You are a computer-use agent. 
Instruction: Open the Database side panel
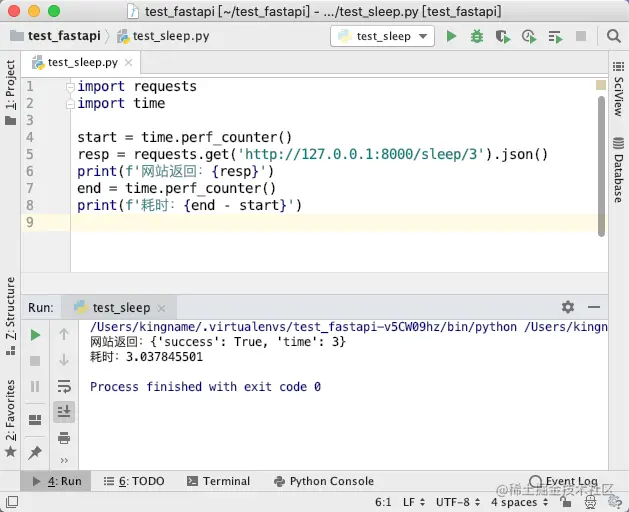tap(619, 170)
